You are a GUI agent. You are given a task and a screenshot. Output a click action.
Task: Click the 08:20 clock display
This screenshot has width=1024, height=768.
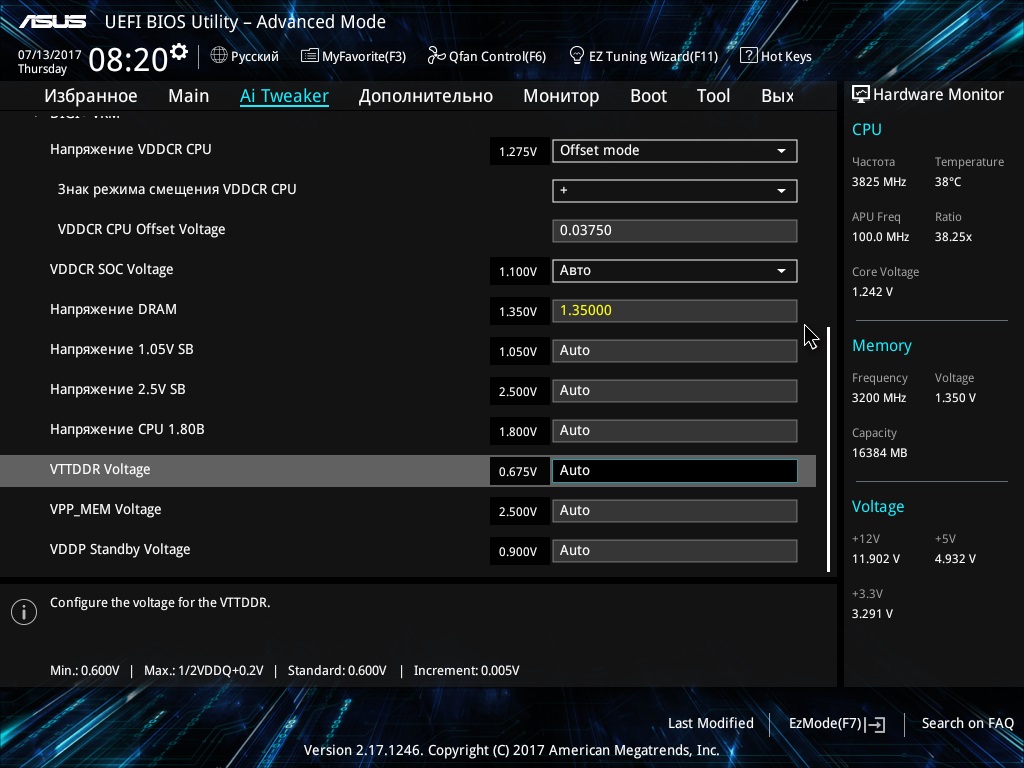point(128,60)
